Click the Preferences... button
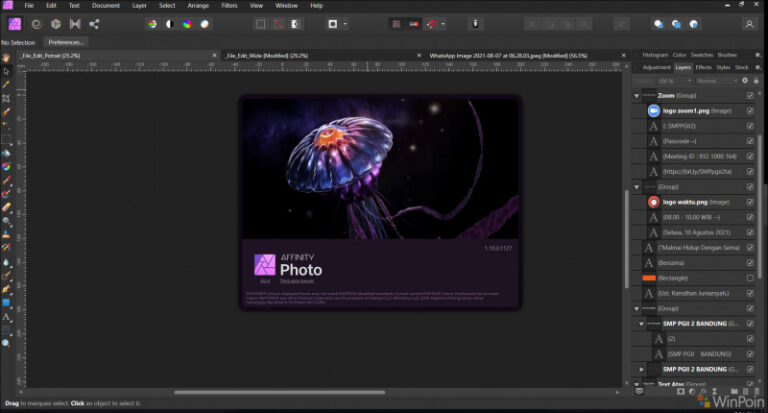The height and width of the screenshot is (413, 768). coord(66,42)
